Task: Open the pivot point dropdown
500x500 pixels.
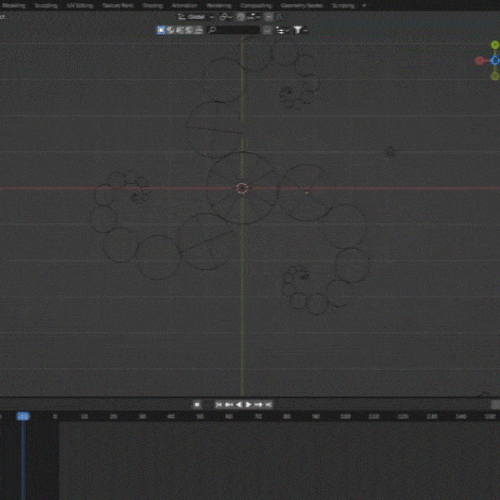Action: (226, 17)
